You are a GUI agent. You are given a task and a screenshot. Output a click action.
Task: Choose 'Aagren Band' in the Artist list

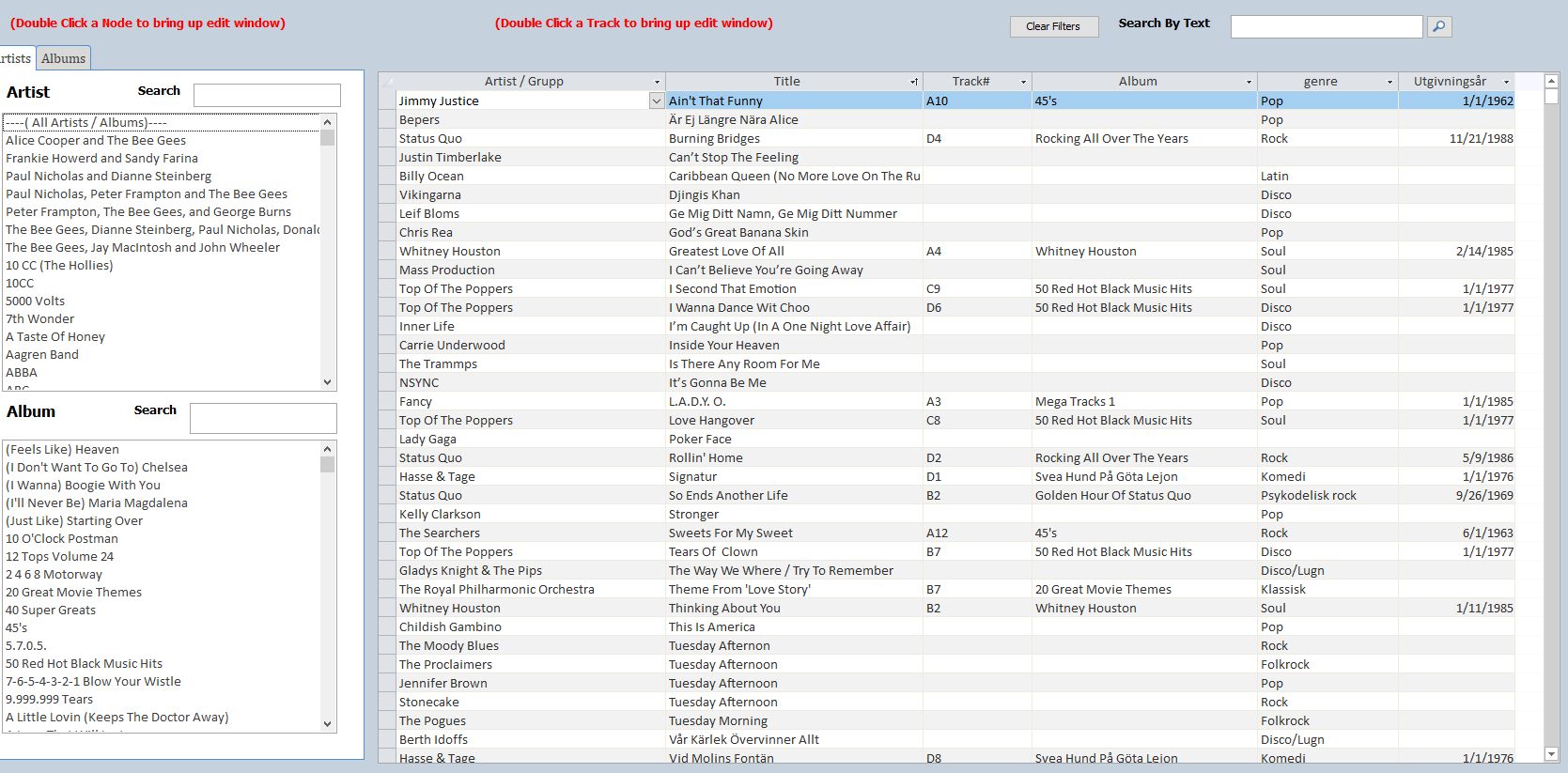click(x=162, y=354)
